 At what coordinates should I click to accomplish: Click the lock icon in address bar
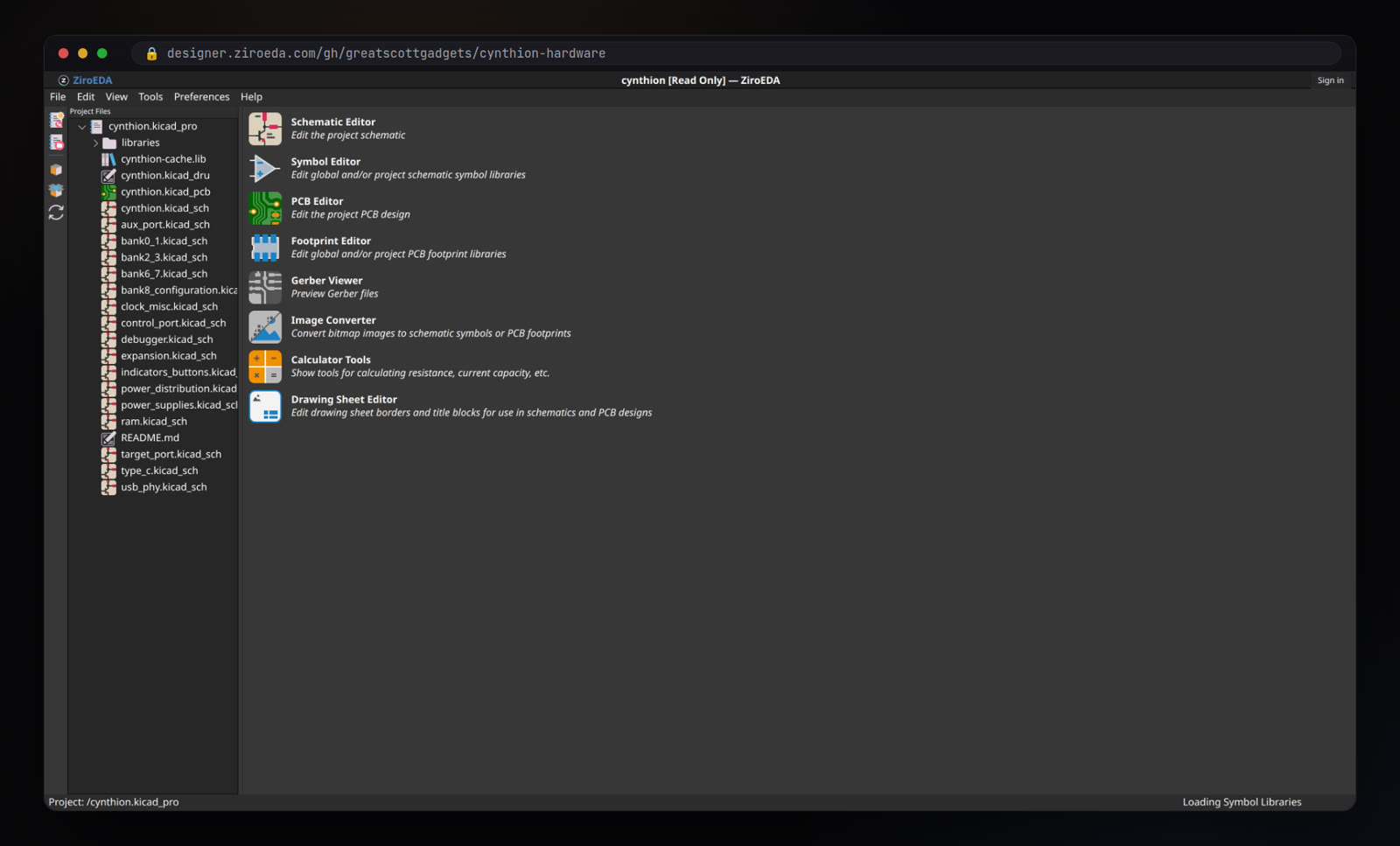click(151, 53)
